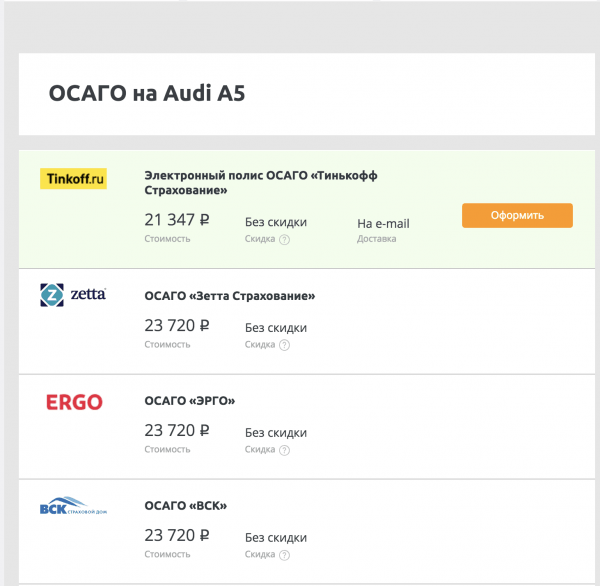The height and width of the screenshot is (586, 600).
Task: Click the red ERGO logo
Action: [74, 402]
